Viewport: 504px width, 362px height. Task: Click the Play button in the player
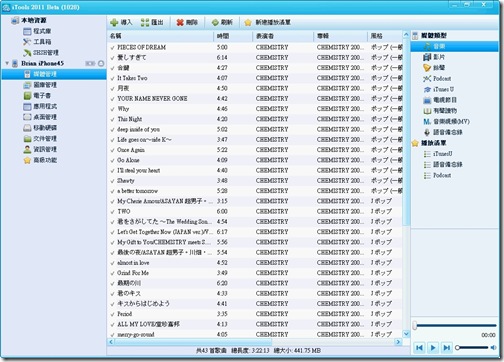[433, 348]
